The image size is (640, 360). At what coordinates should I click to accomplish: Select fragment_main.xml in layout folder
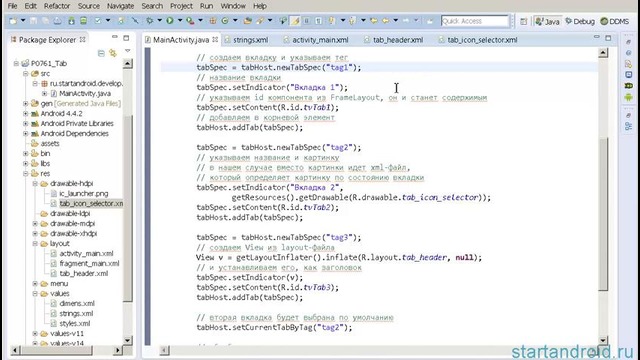(x=89, y=264)
